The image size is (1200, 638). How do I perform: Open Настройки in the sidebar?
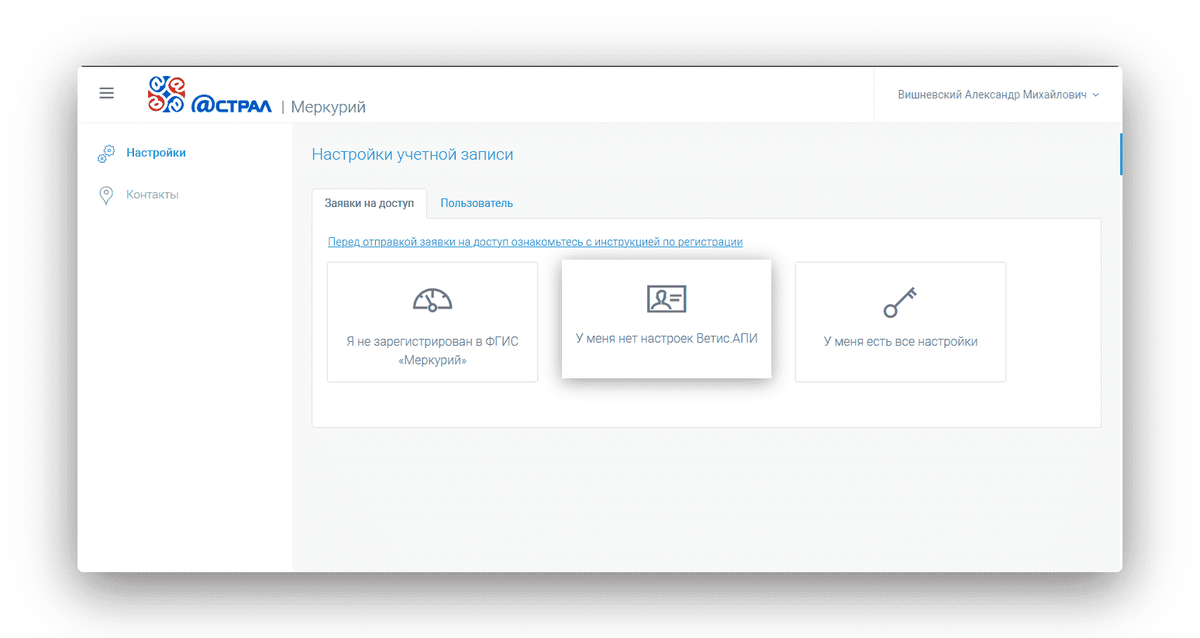pos(156,153)
